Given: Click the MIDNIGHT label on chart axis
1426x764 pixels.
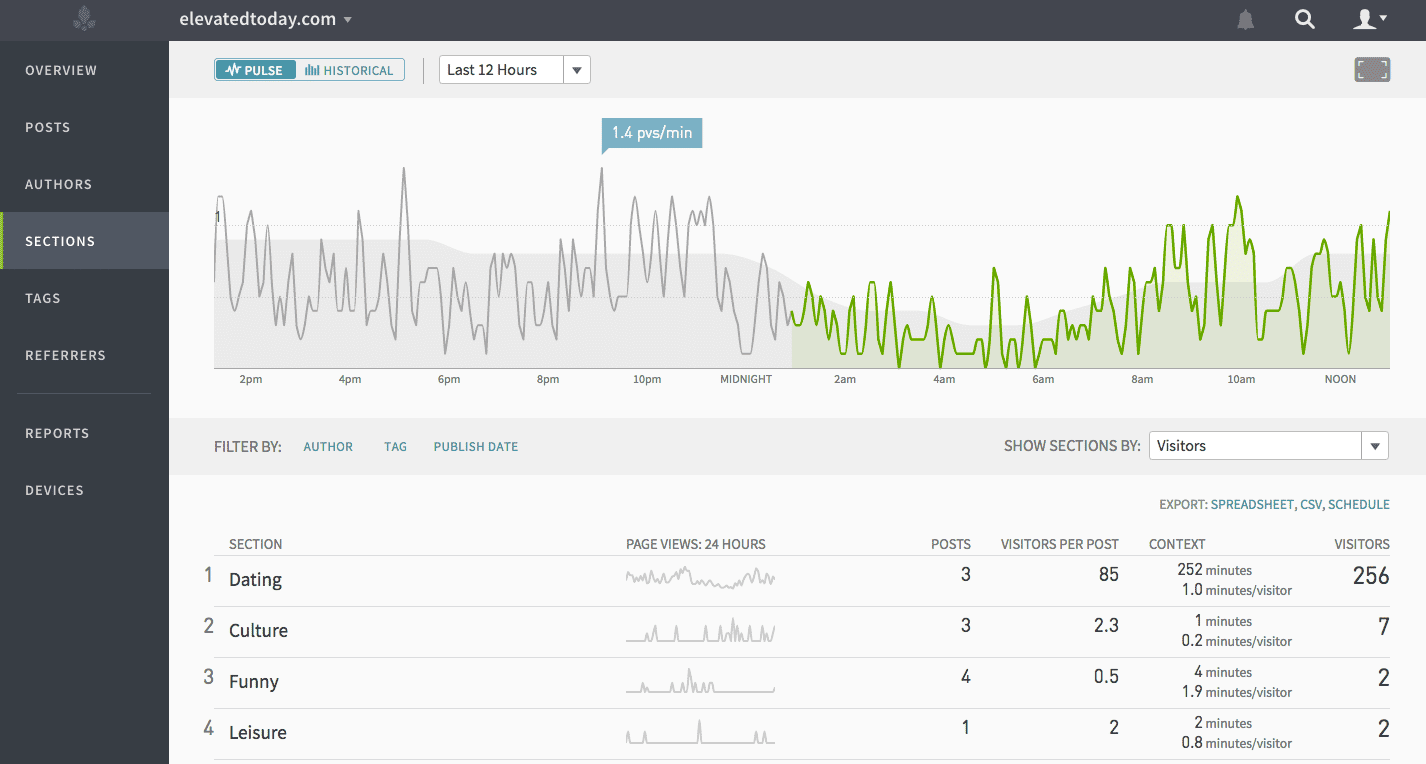Looking at the screenshot, I should pos(746,380).
